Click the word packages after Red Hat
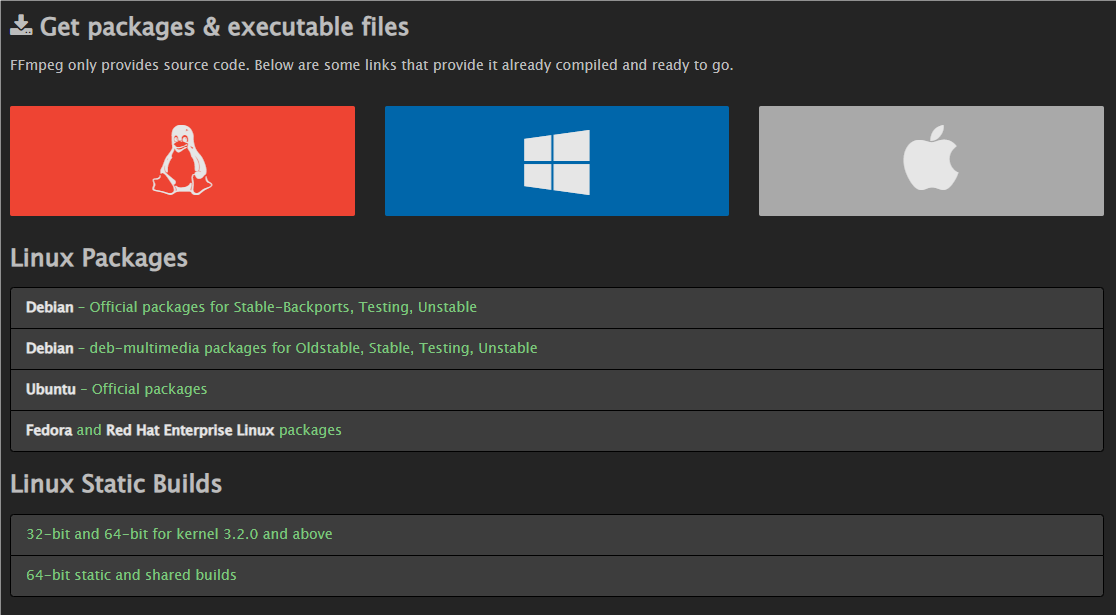 tap(310, 430)
